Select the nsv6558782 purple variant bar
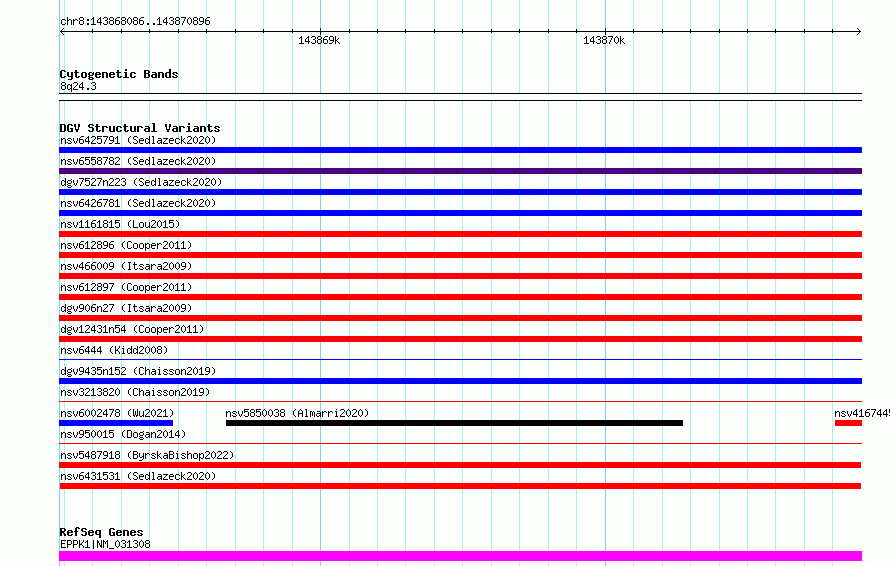 coord(460,171)
